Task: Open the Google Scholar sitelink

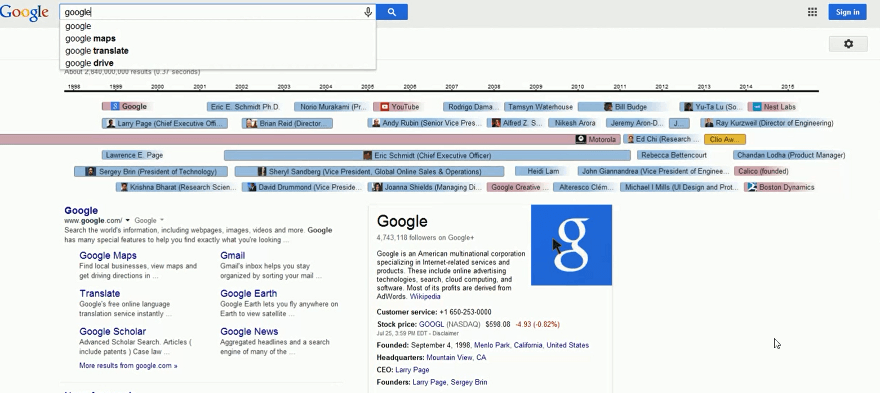Action: 112,332
